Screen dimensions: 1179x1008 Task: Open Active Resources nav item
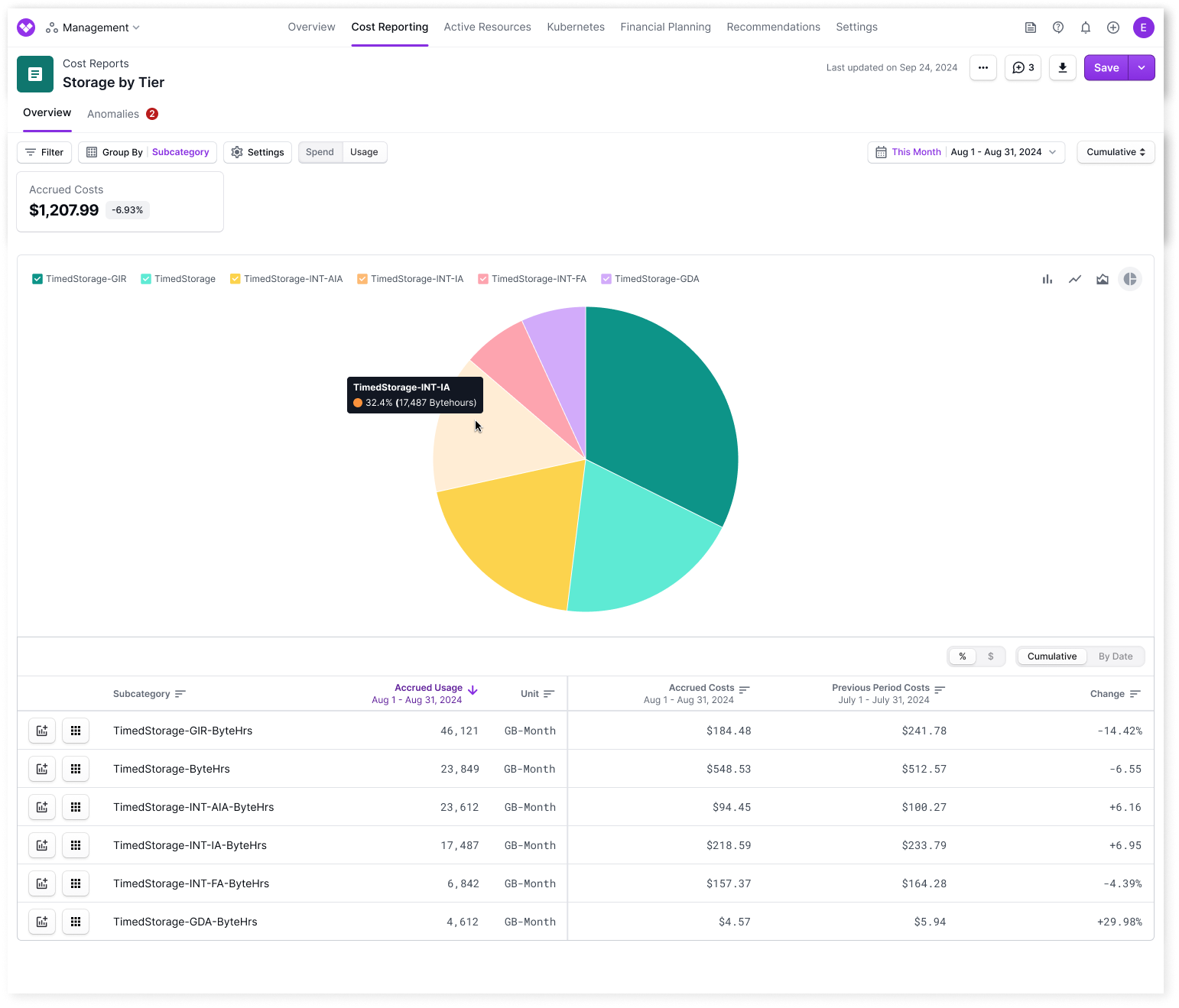(487, 28)
